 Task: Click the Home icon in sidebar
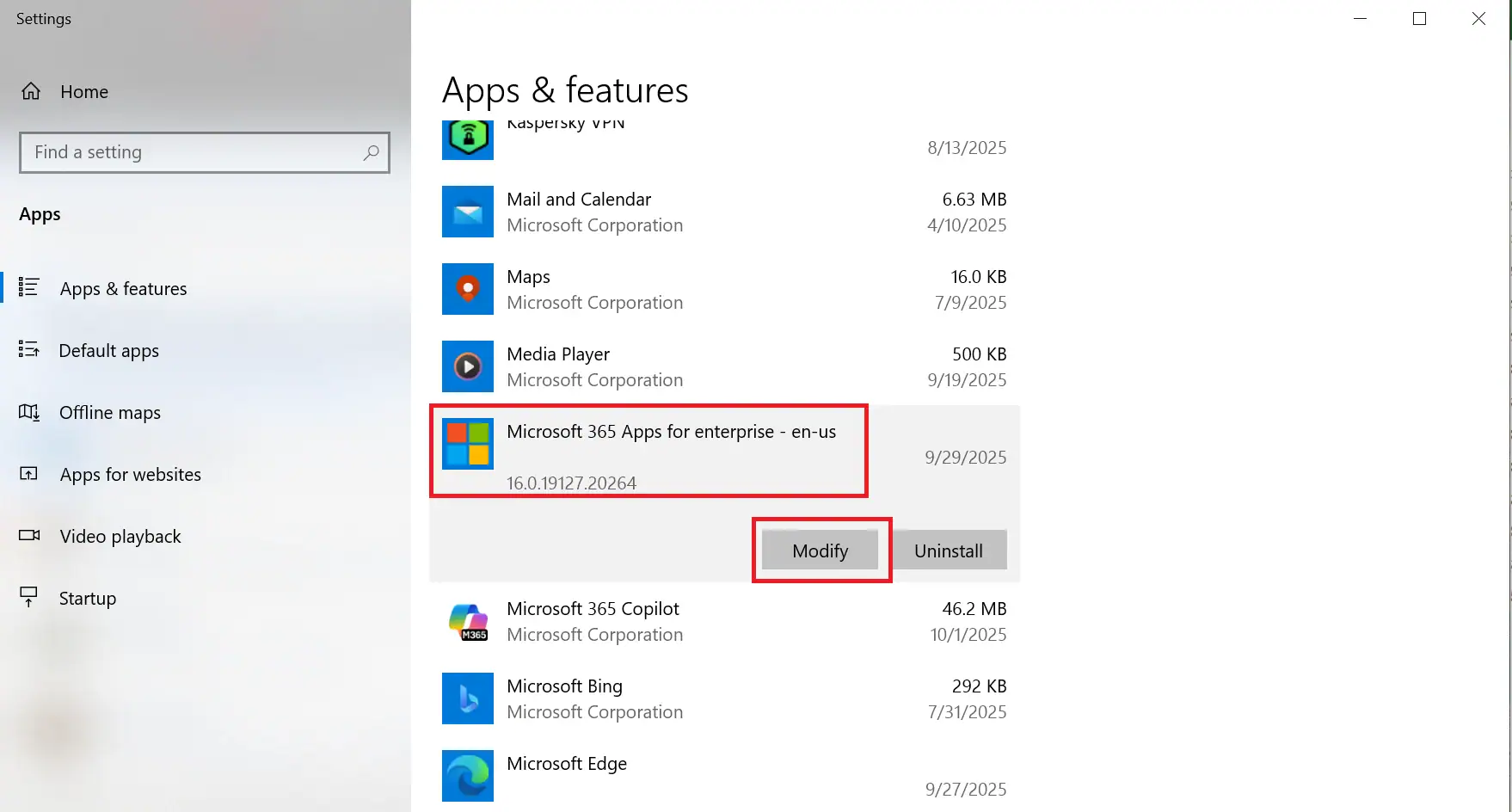[x=31, y=92]
